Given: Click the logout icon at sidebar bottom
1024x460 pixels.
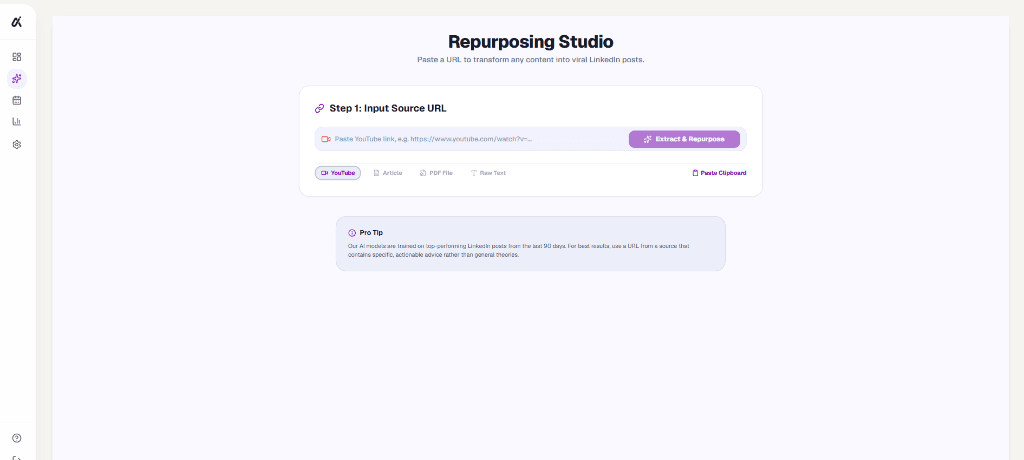Looking at the screenshot, I should tap(17, 457).
